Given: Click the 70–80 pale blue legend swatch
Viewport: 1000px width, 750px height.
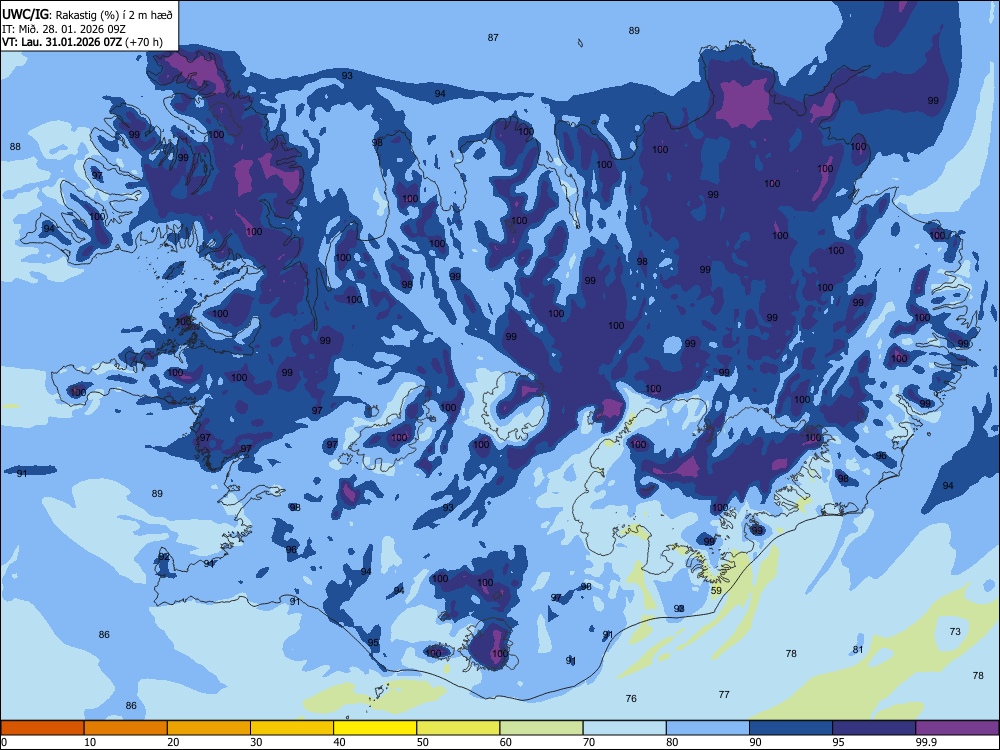Looking at the screenshot, I should tap(624, 728).
